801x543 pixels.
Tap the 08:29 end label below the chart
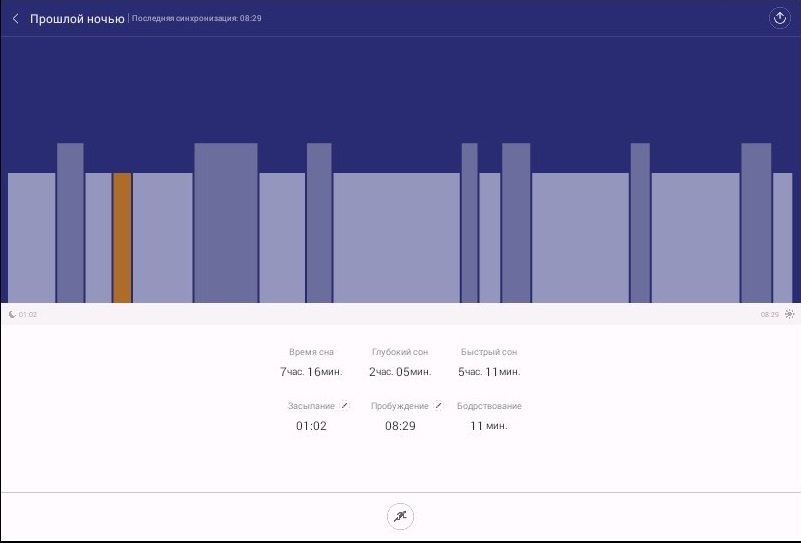coord(769,315)
